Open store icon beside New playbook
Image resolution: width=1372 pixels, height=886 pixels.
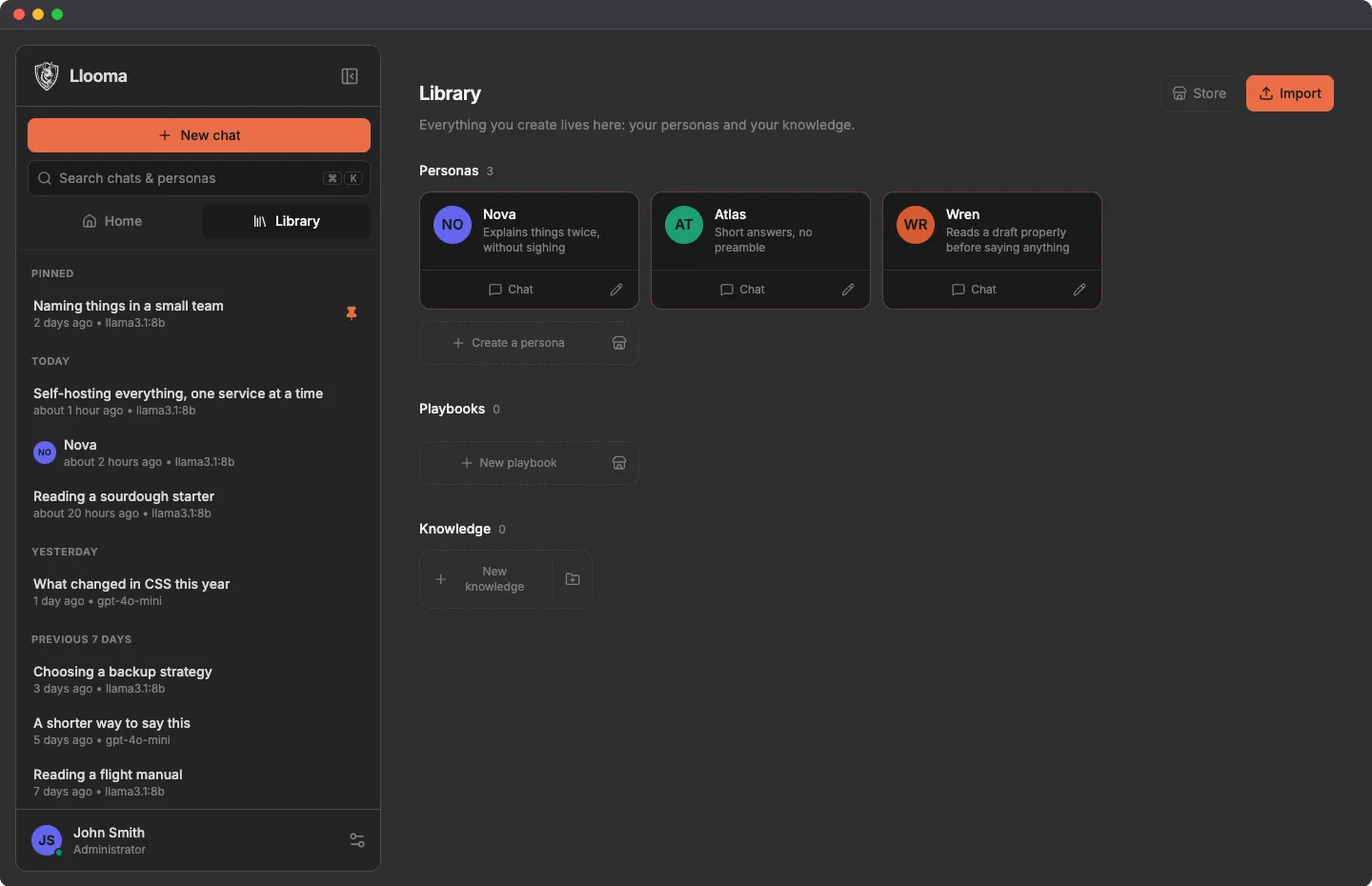coord(619,463)
